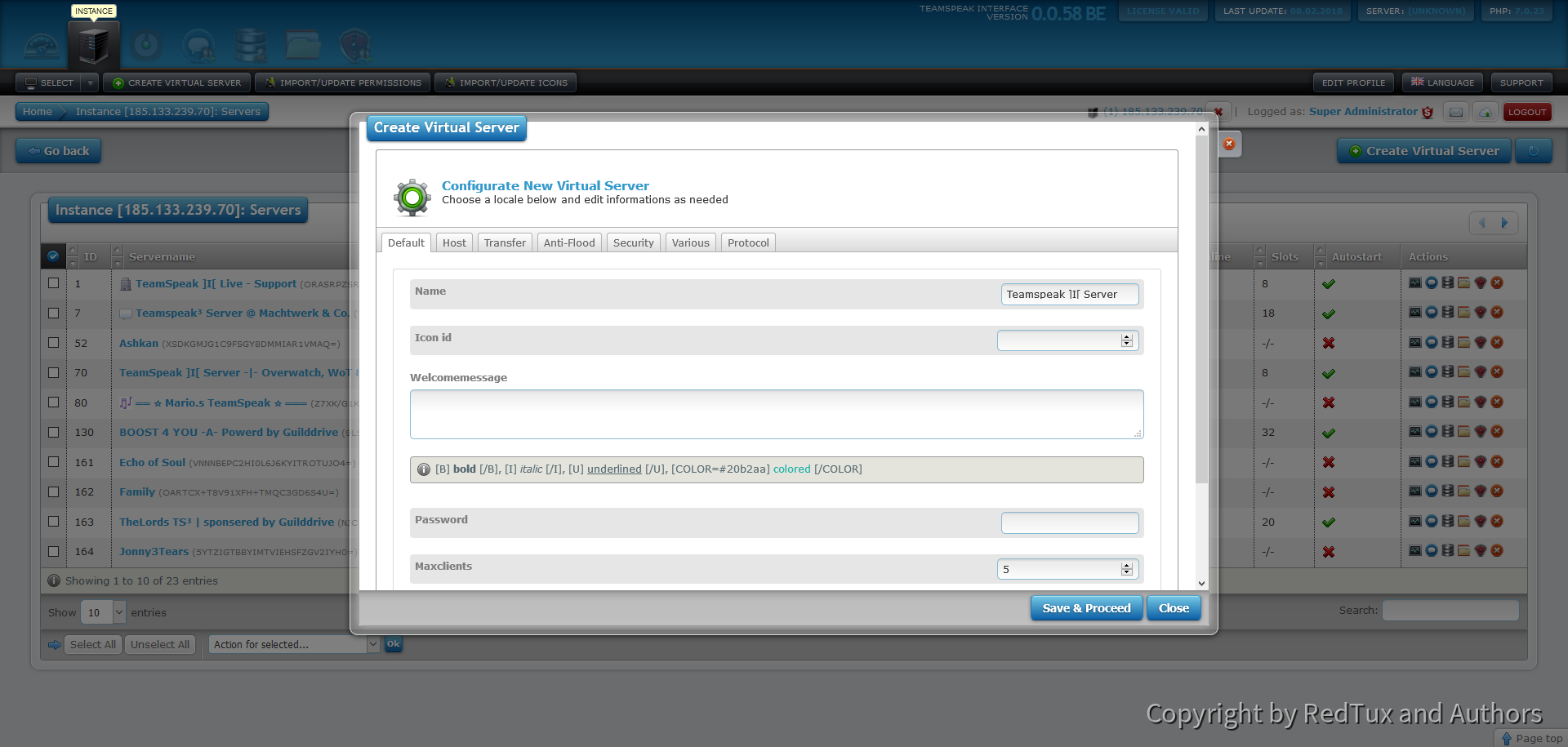1568x747 pixels.
Task: Open the database with user icon in the top navigation
Action: (251, 46)
